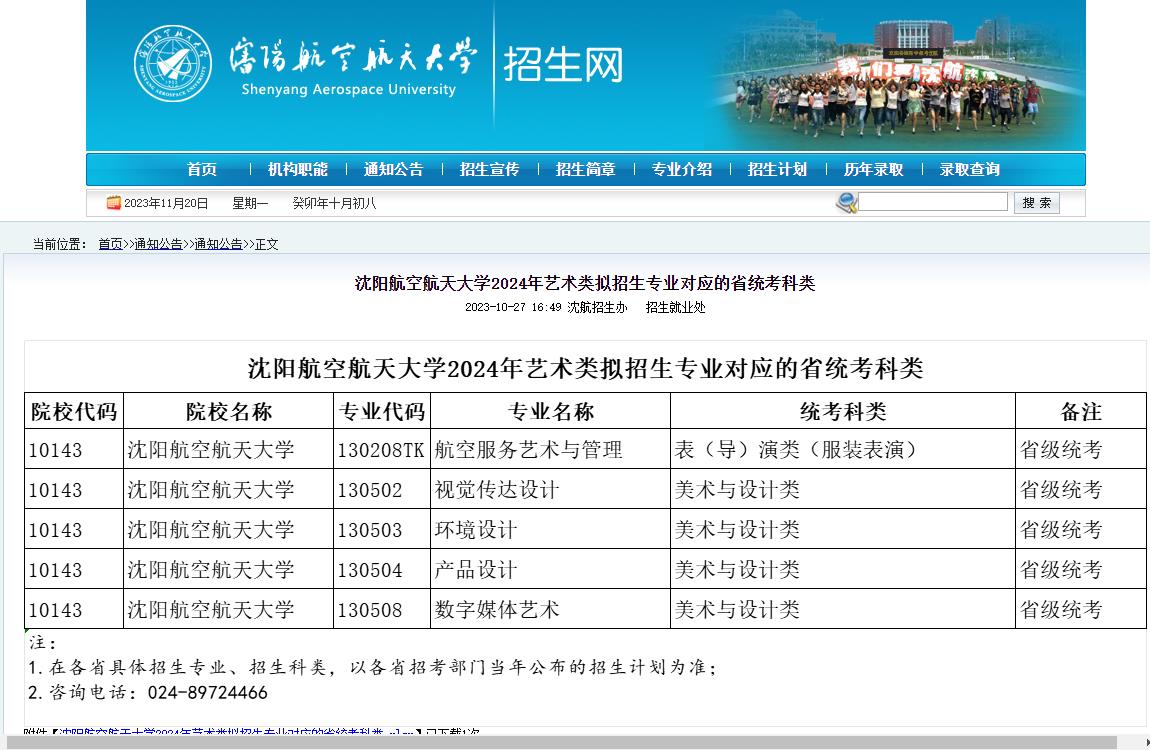1150x750 pixels.
Task: Click the magnifier search icon
Action: (x=846, y=202)
